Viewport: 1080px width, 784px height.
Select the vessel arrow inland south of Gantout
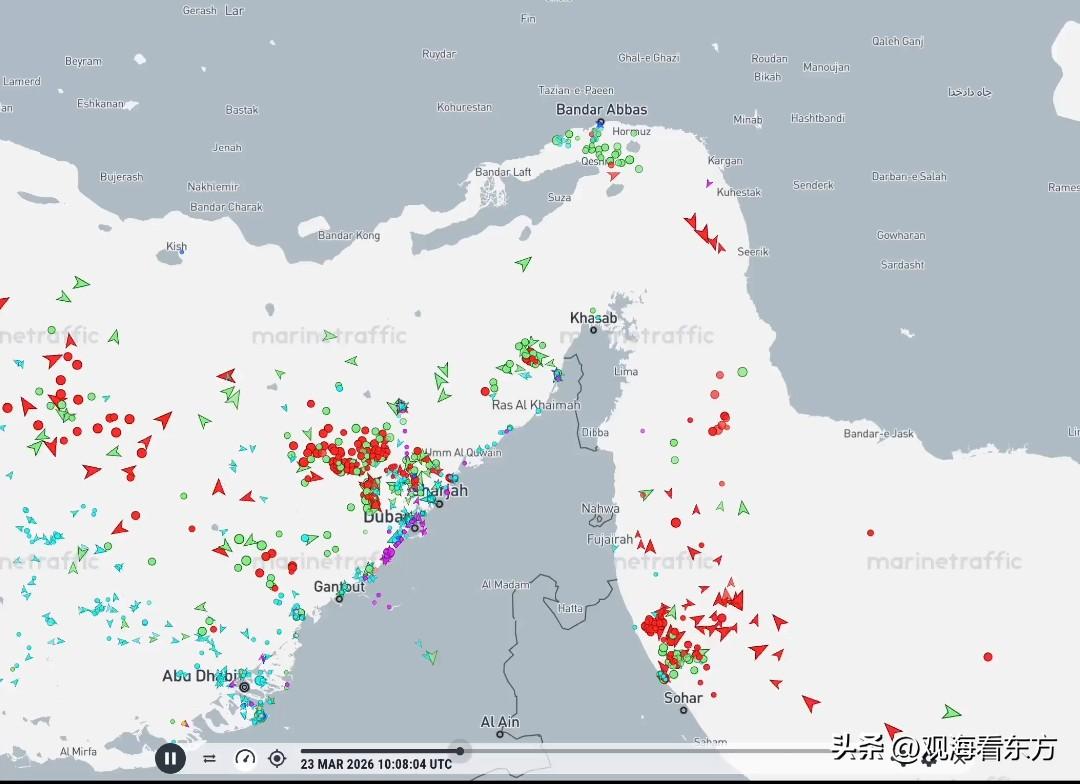click(x=431, y=657)
